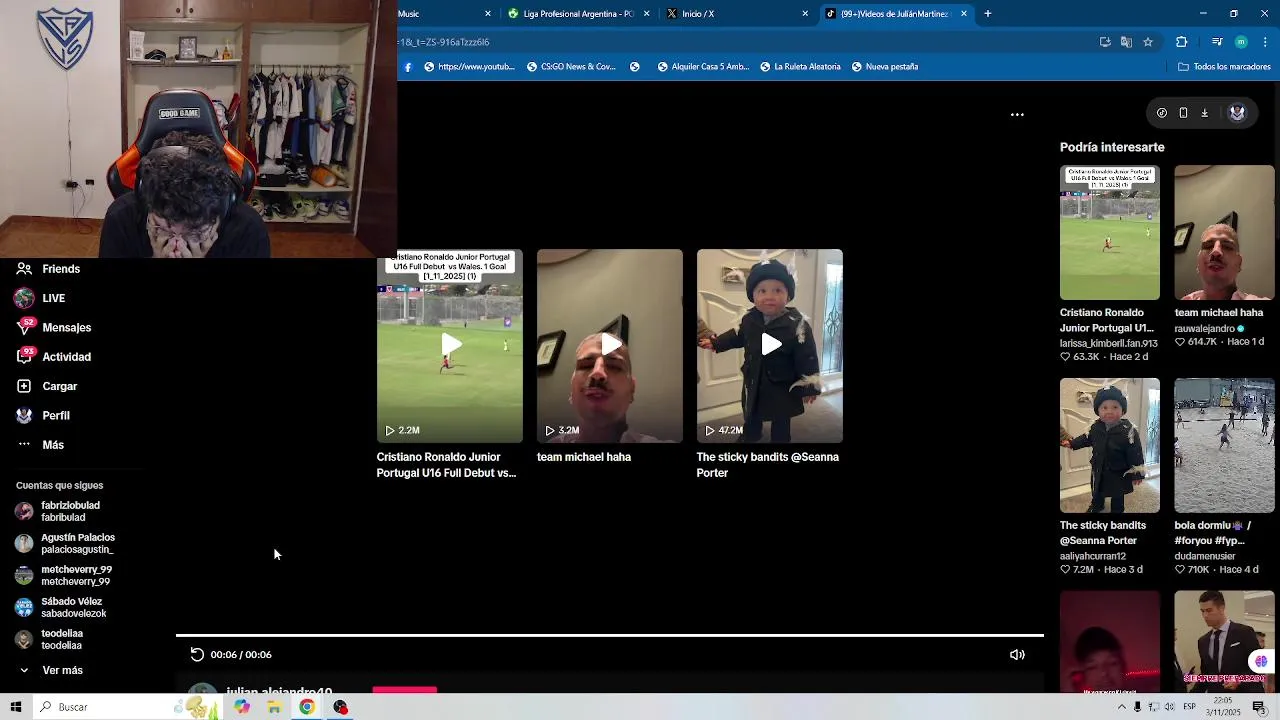Open Cristiano Ronaldo Junior Portugal U16 title
Viewport: 1280px width, 720px height.
coord(446,465)
